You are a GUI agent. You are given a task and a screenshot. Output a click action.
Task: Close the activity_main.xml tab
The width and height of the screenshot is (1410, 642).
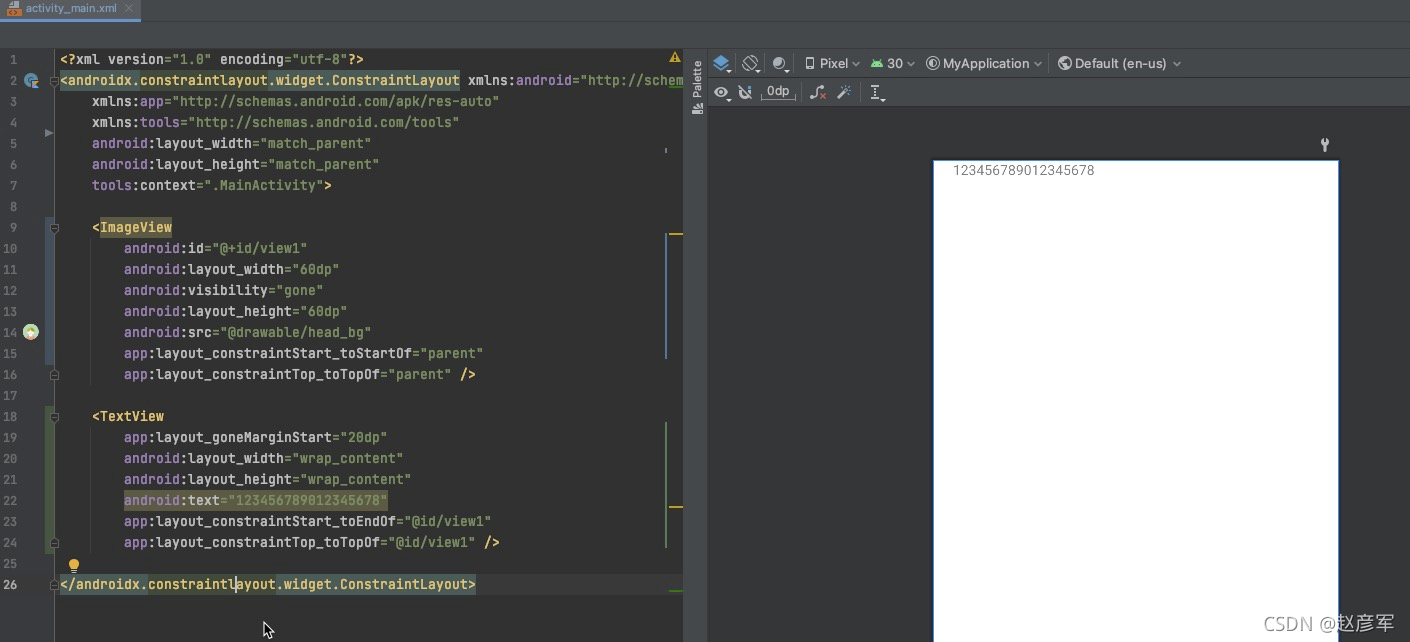129,8
